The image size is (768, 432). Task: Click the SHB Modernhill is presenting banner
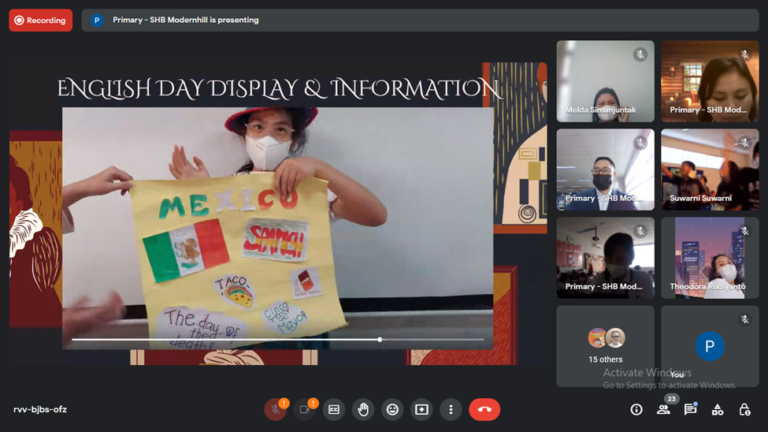185,20
